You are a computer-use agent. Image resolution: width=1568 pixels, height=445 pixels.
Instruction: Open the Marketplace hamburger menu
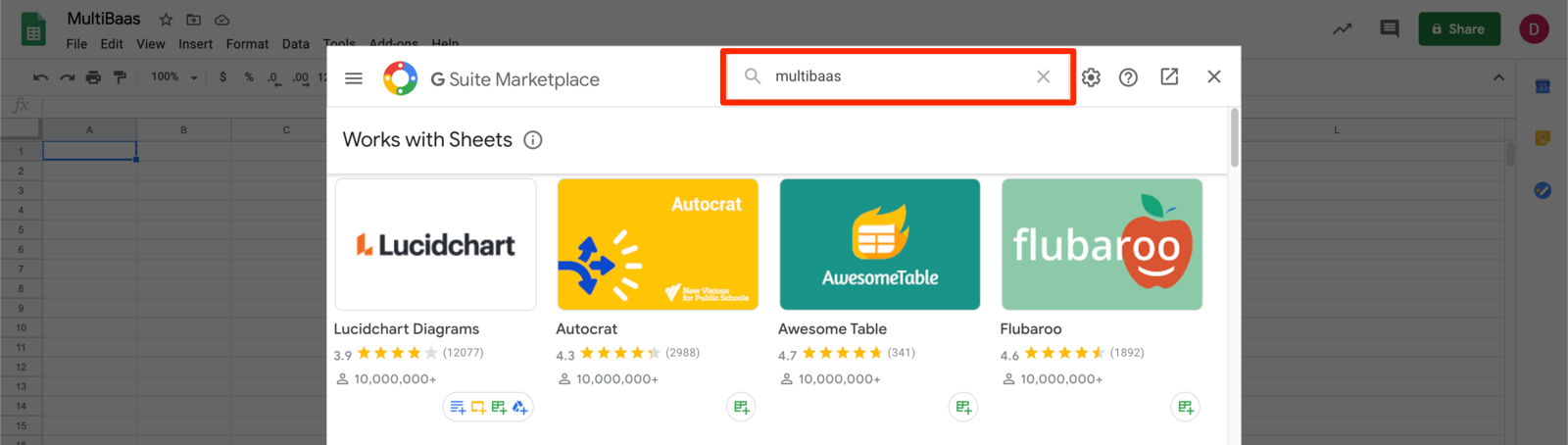click(x=354, y=78)
